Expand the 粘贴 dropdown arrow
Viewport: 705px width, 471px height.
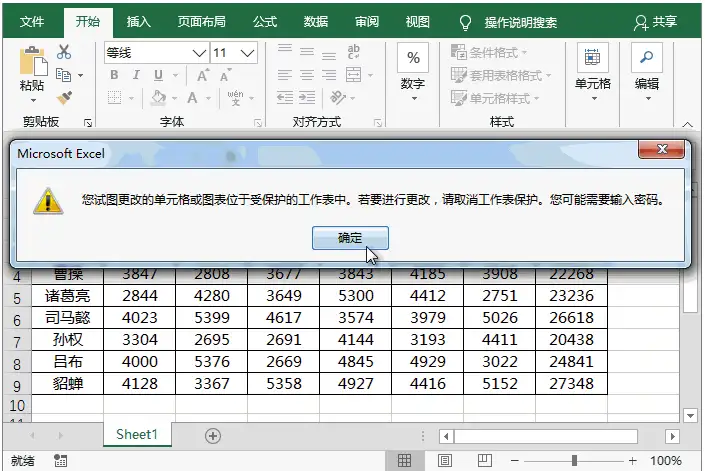tap(32, 99)
